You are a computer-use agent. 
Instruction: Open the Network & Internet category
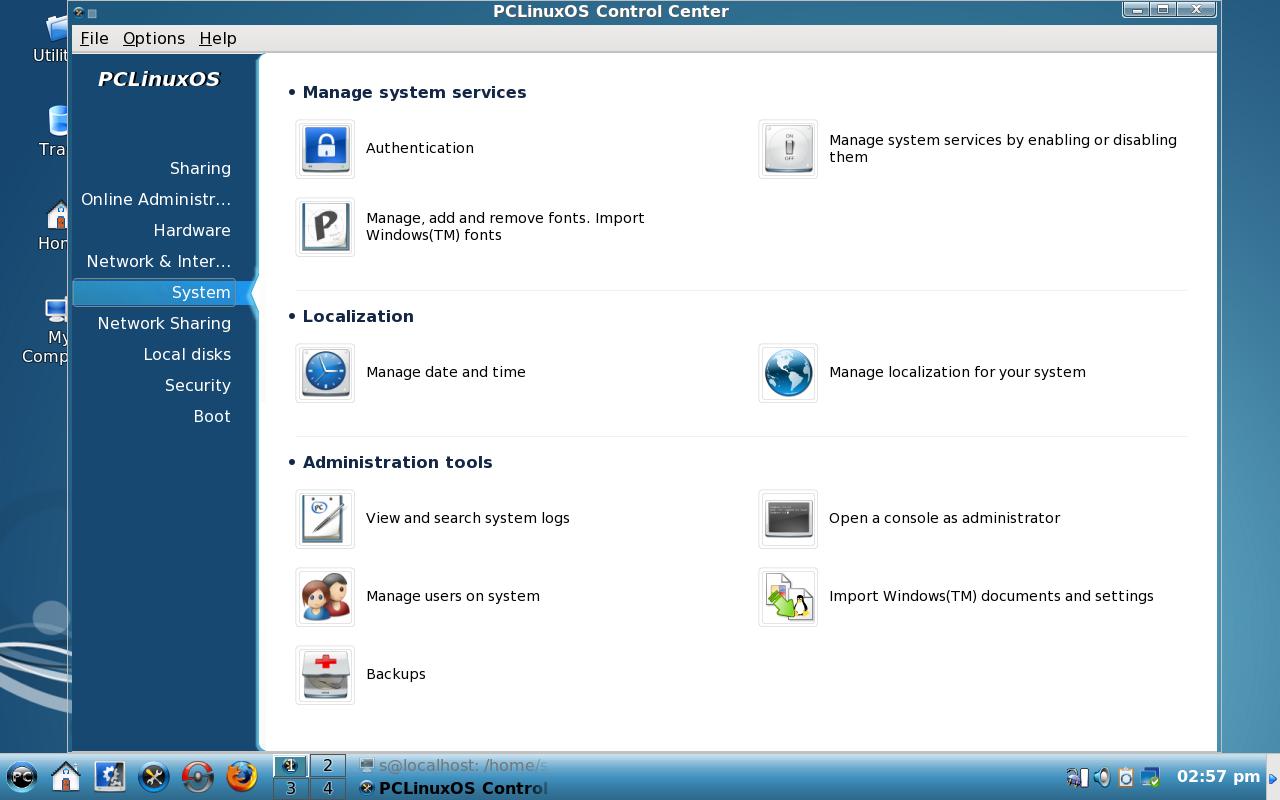pos(158,261)
